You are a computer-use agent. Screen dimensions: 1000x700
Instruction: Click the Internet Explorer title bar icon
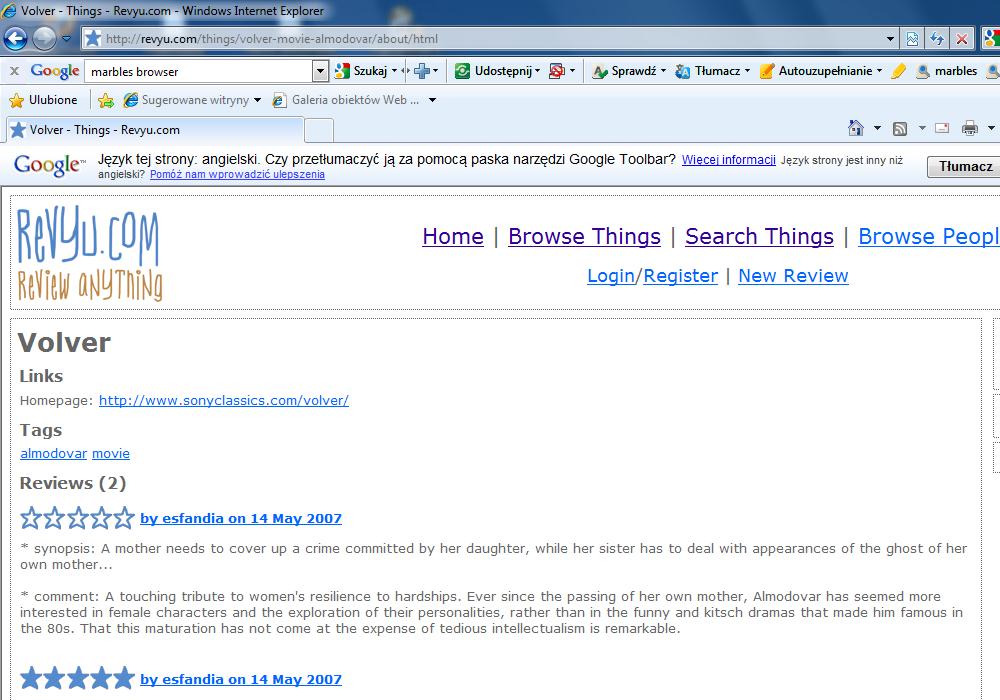(9, 10)
